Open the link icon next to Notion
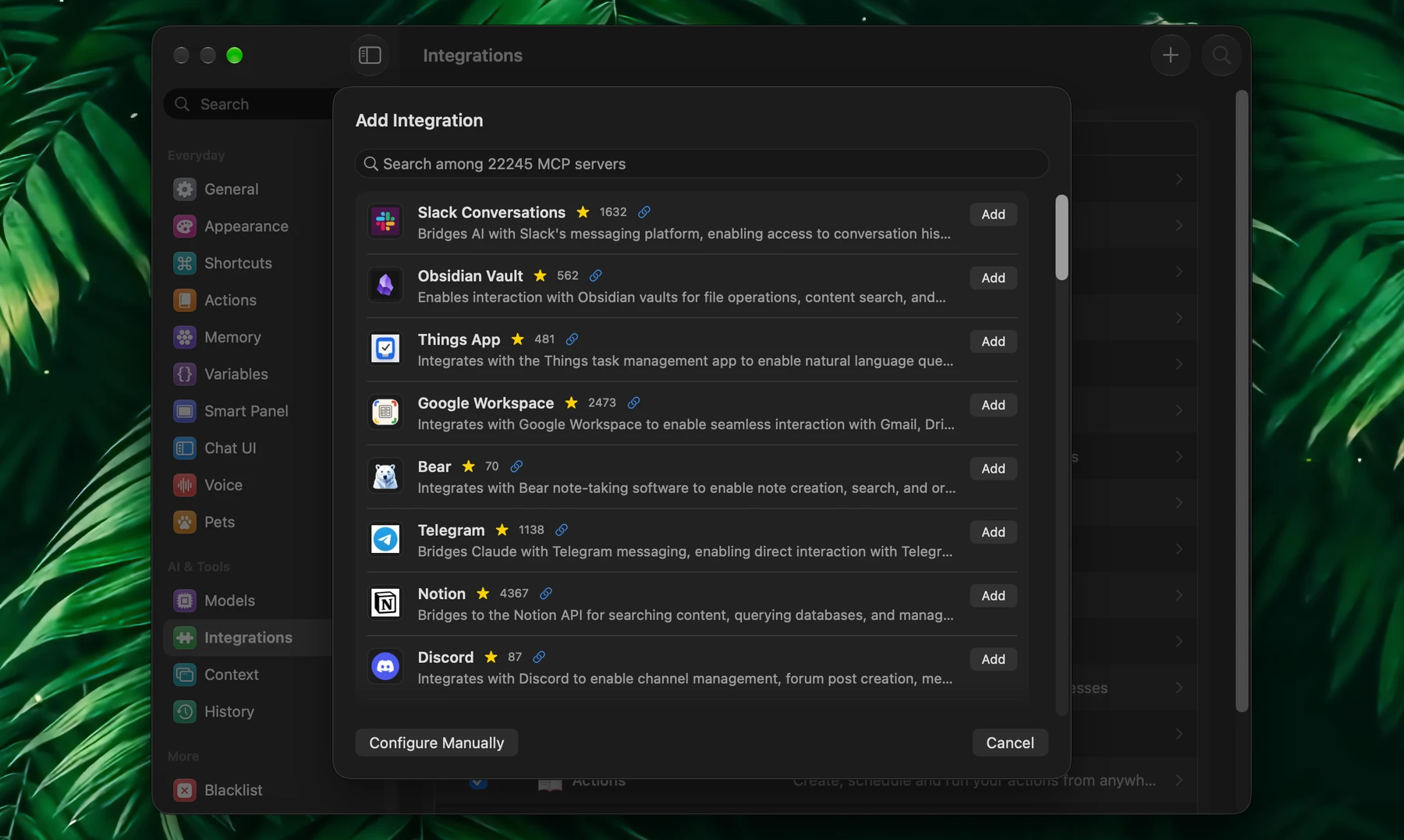This screenshot has width=1404, height=840. pos(546,594)
